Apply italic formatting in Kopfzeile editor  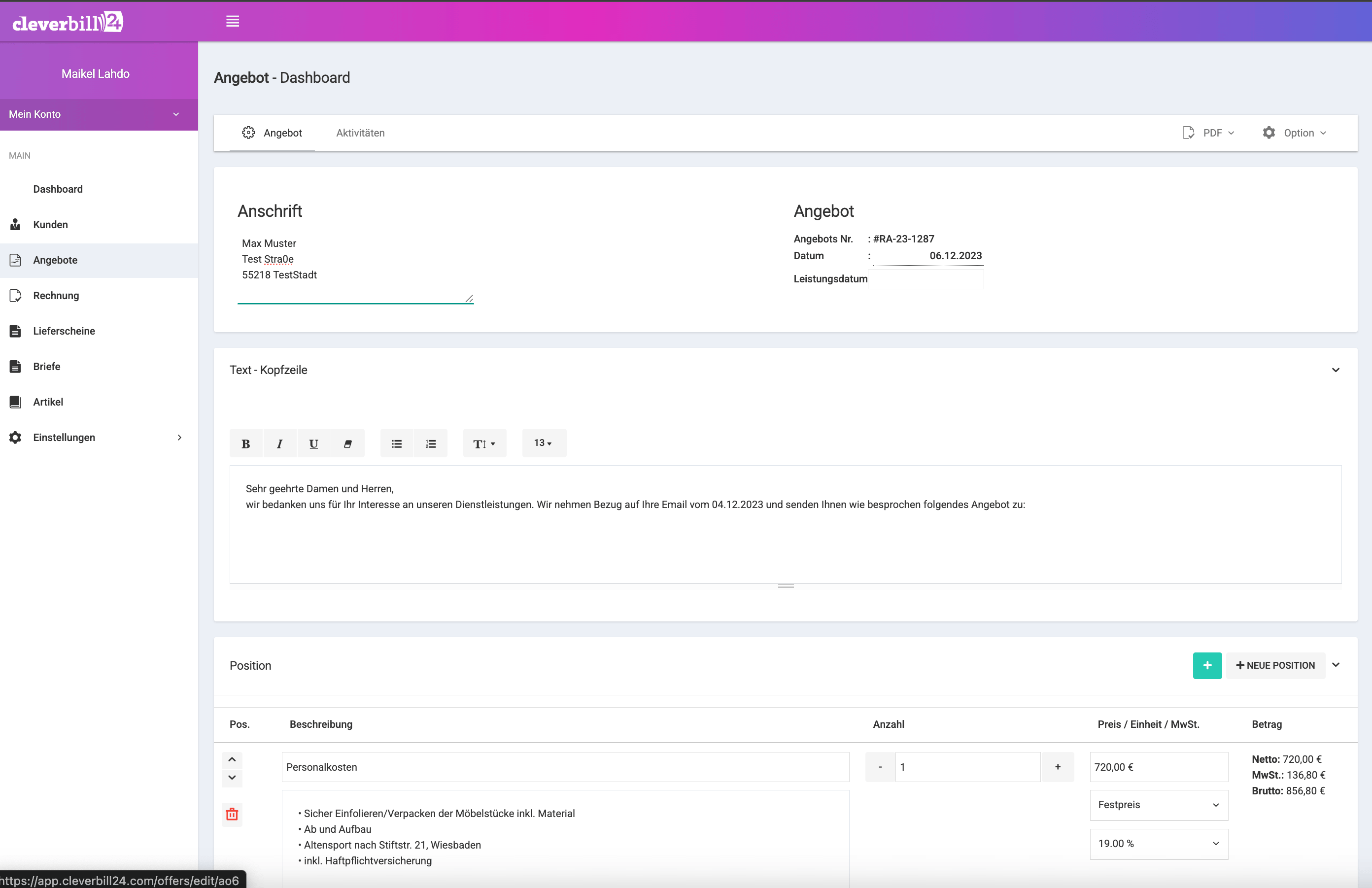click(279, 443)
